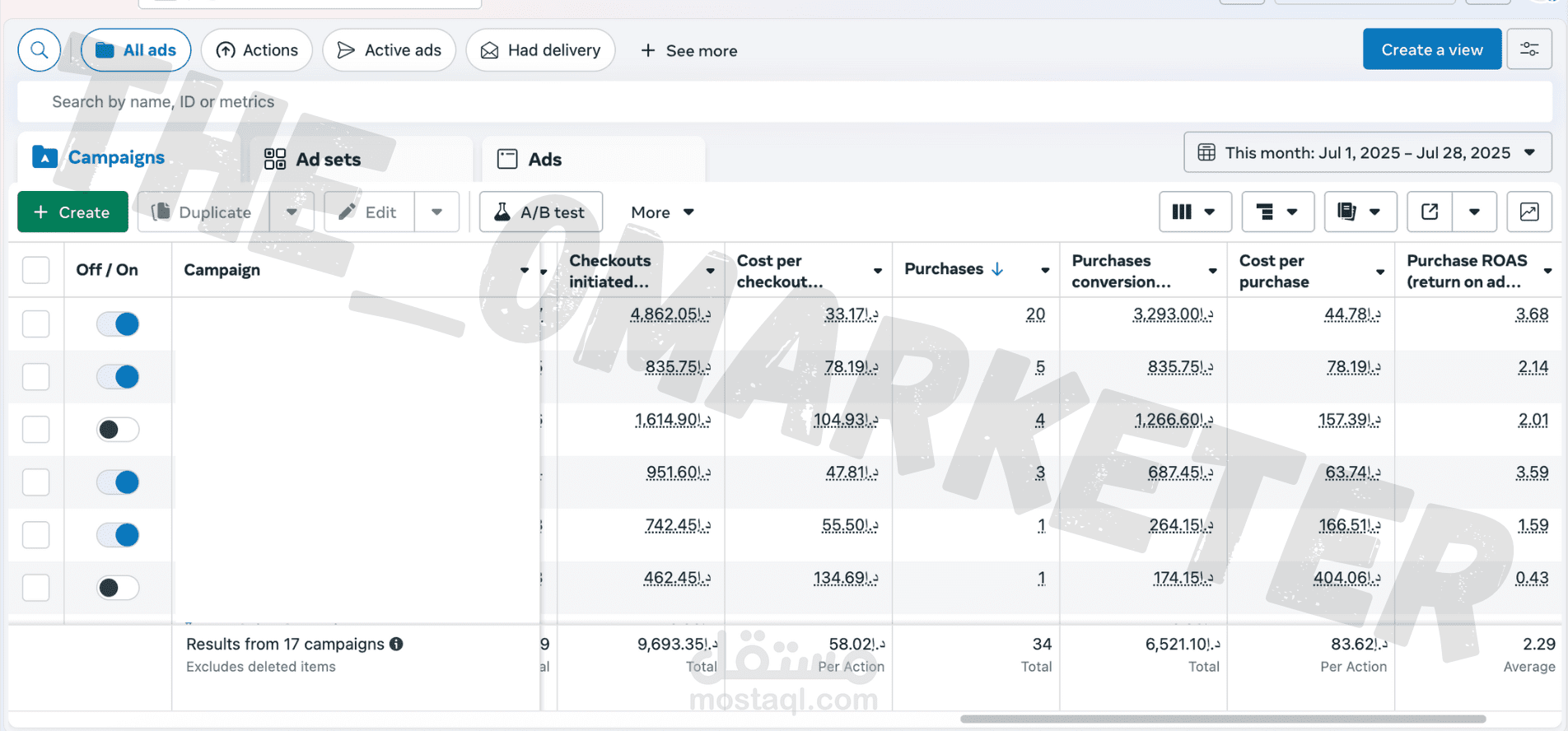Image resolution: width=1568 pixels, height=731 pixels.
Task: Open Checkouts initiated column menu arrow
Action: click(x=710, y=271)
